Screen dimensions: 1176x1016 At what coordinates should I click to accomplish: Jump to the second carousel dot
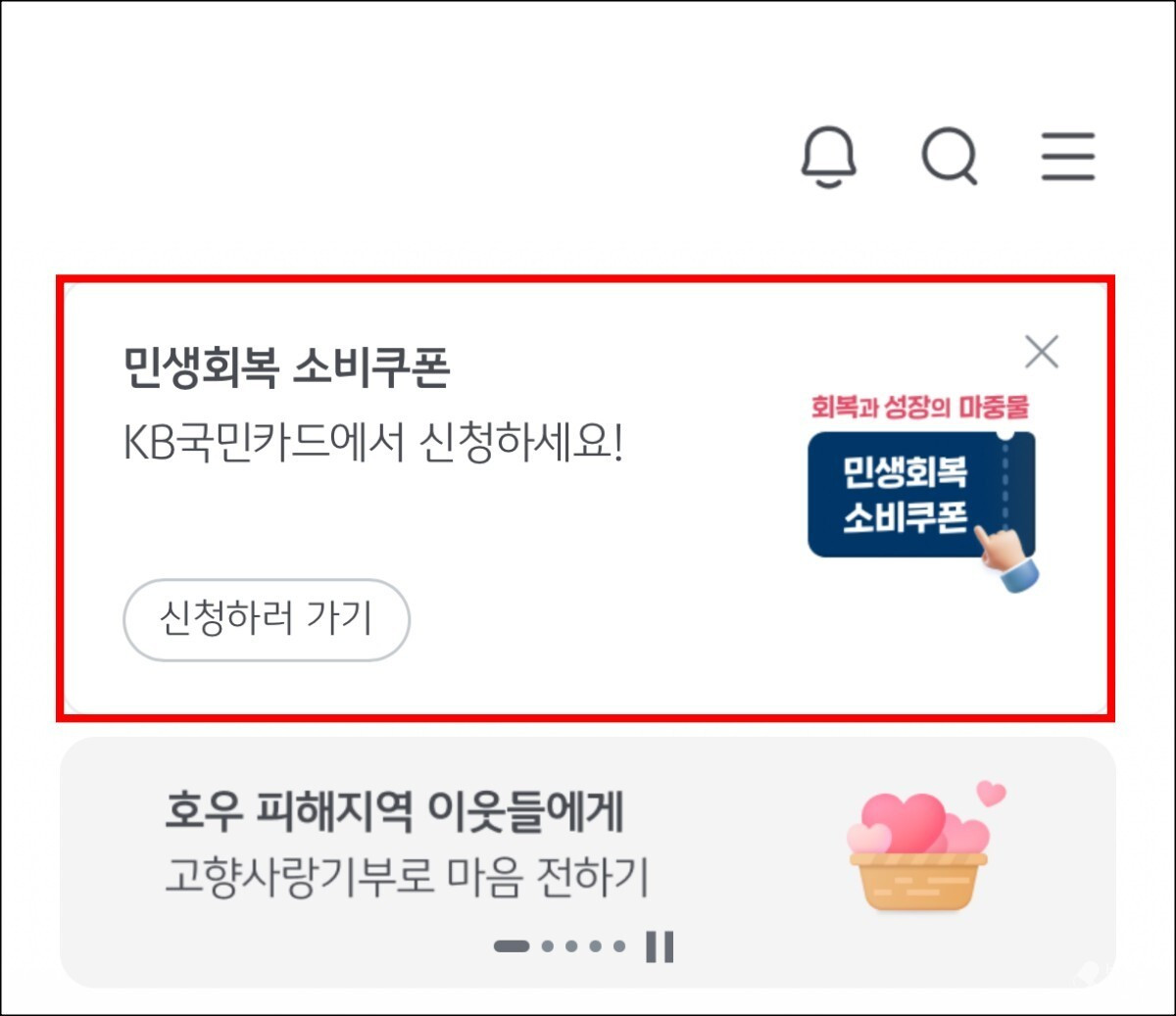click(x=548, y=946)
